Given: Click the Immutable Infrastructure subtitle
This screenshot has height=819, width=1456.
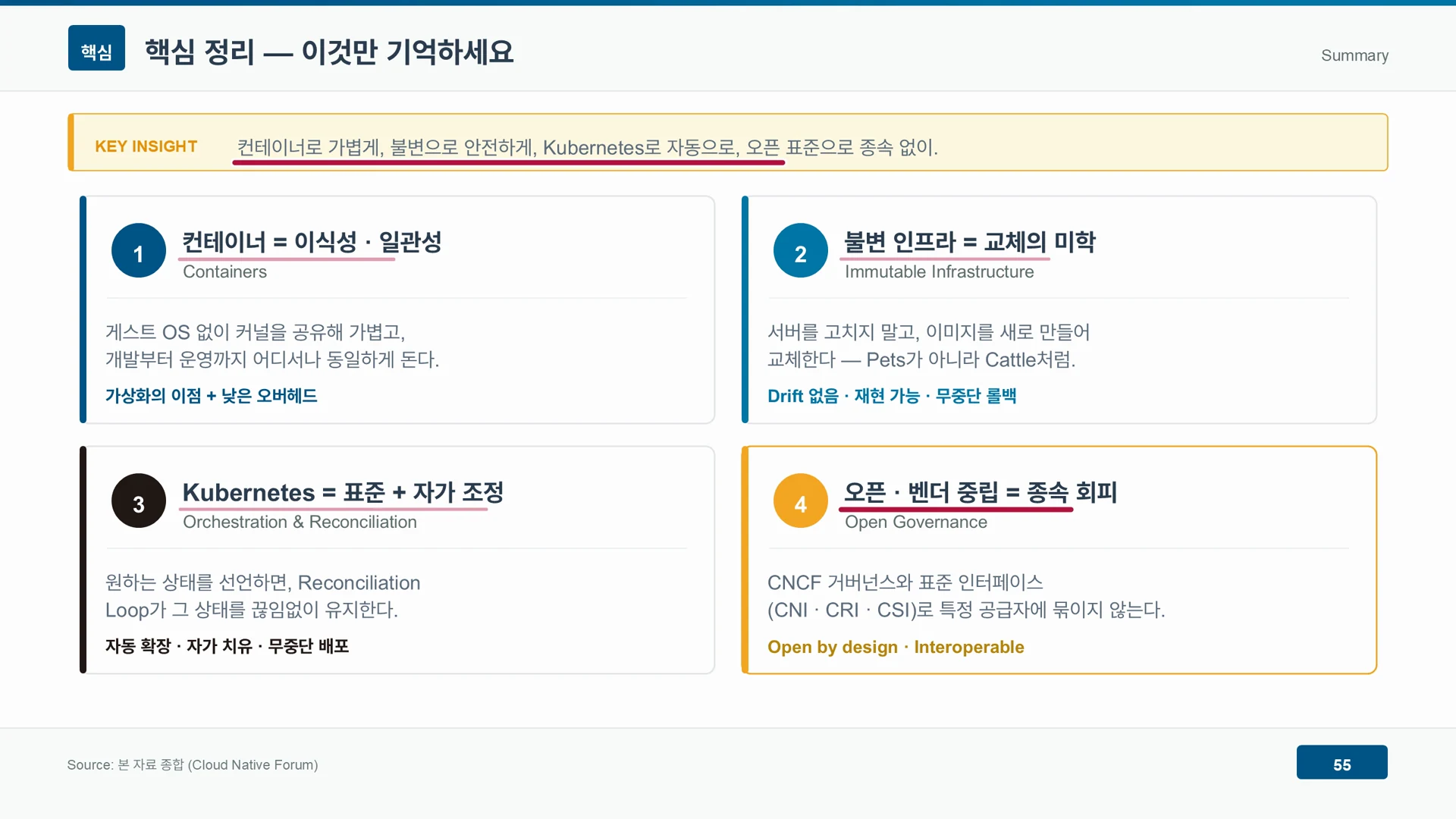Looking at the screenshot, I should 940,271.
